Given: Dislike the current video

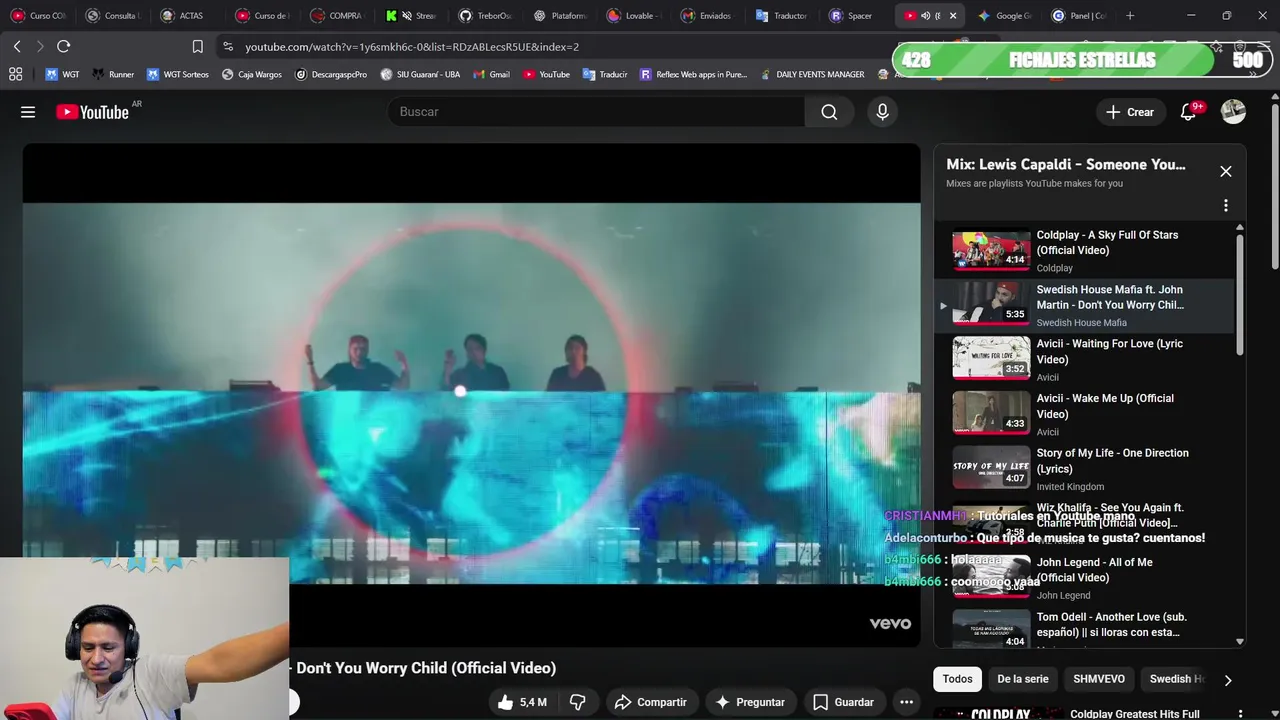Looking at the screenshot, I should (x=578, y=702).
